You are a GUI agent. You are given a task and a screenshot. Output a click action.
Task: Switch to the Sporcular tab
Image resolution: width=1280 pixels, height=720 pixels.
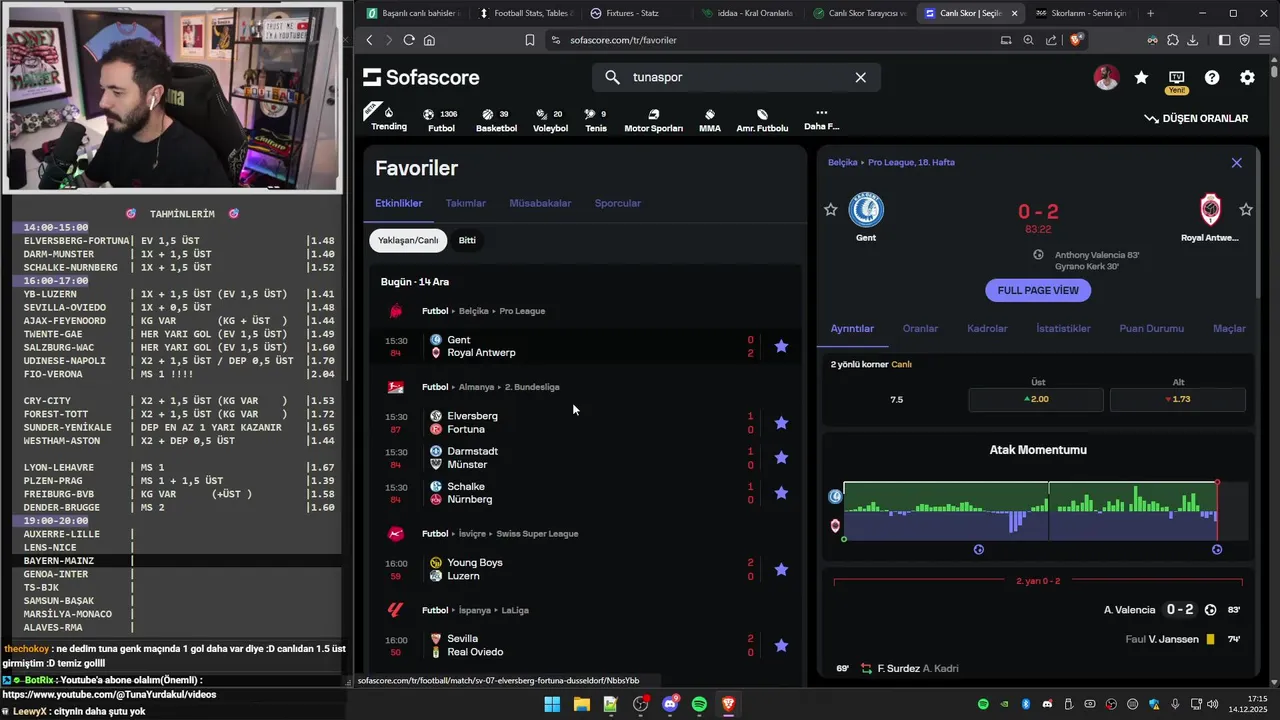(618, 203)
